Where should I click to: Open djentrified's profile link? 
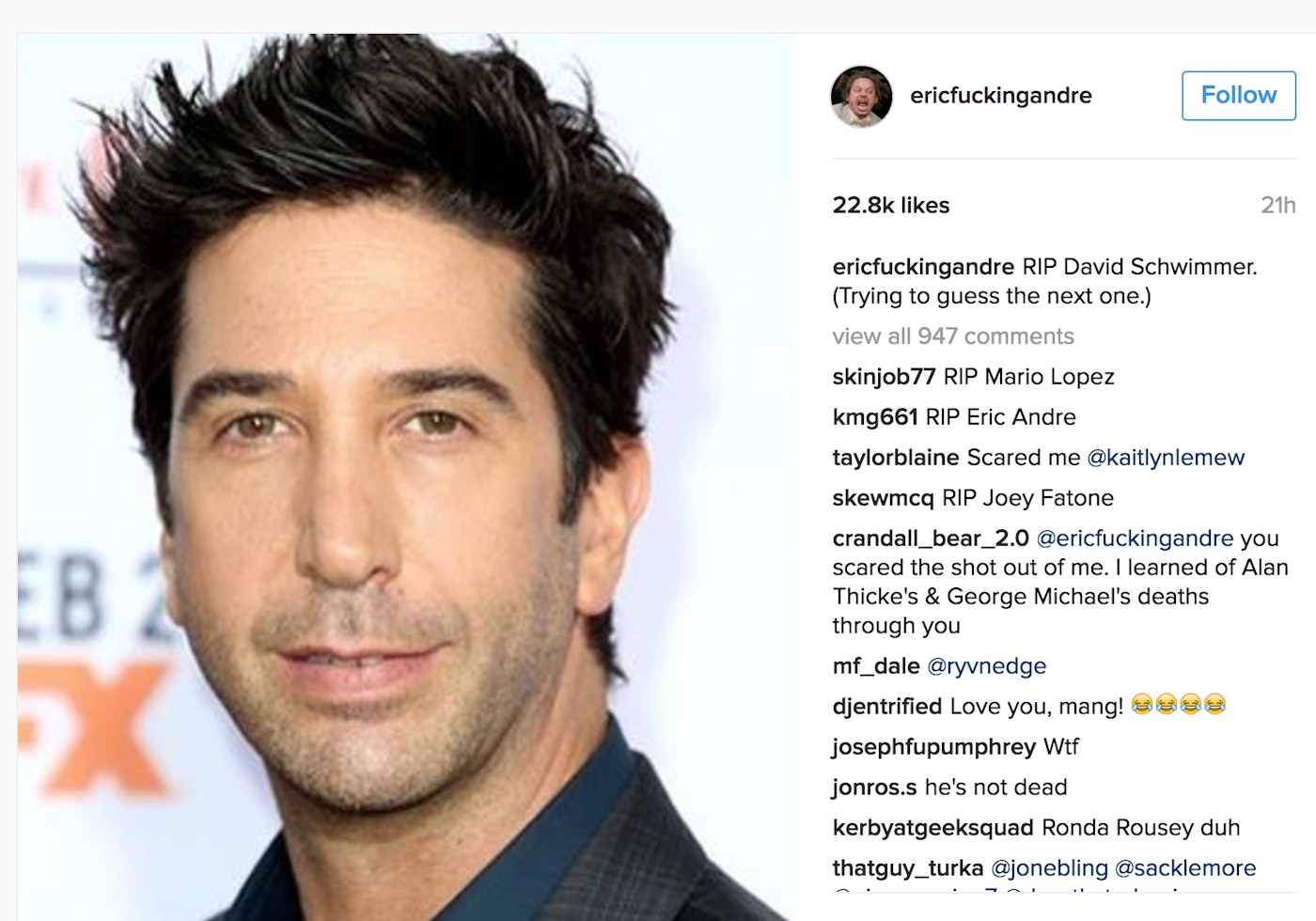(x=886, y=707)
